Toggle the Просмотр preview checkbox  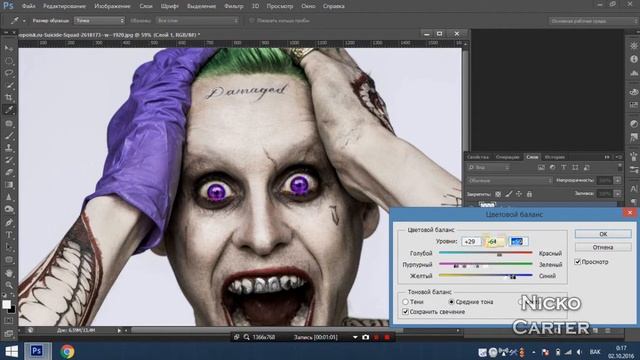click(578, 262)
